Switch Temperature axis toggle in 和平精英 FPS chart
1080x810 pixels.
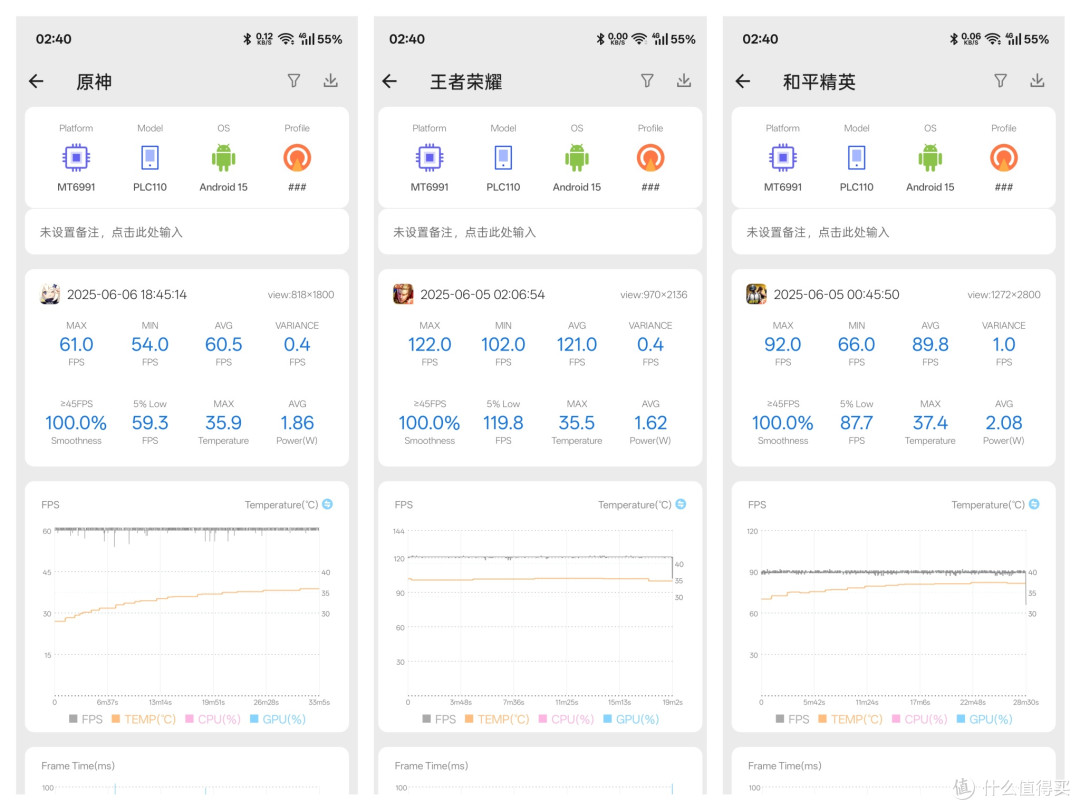coord(1035,504)
